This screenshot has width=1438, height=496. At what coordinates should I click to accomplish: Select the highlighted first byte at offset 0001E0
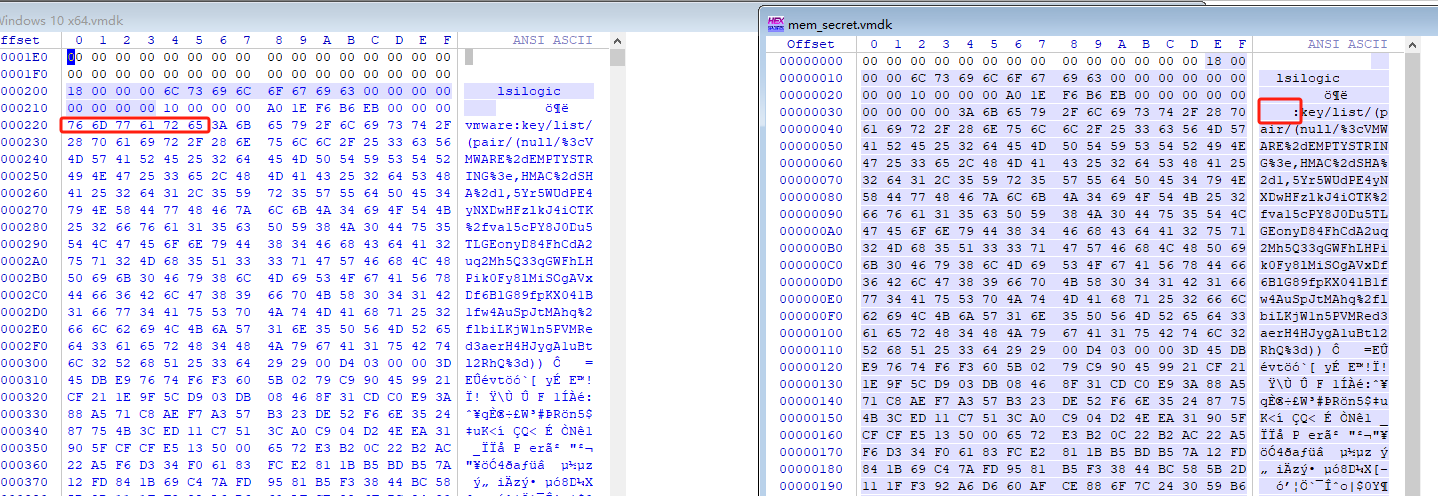(72, 57)
